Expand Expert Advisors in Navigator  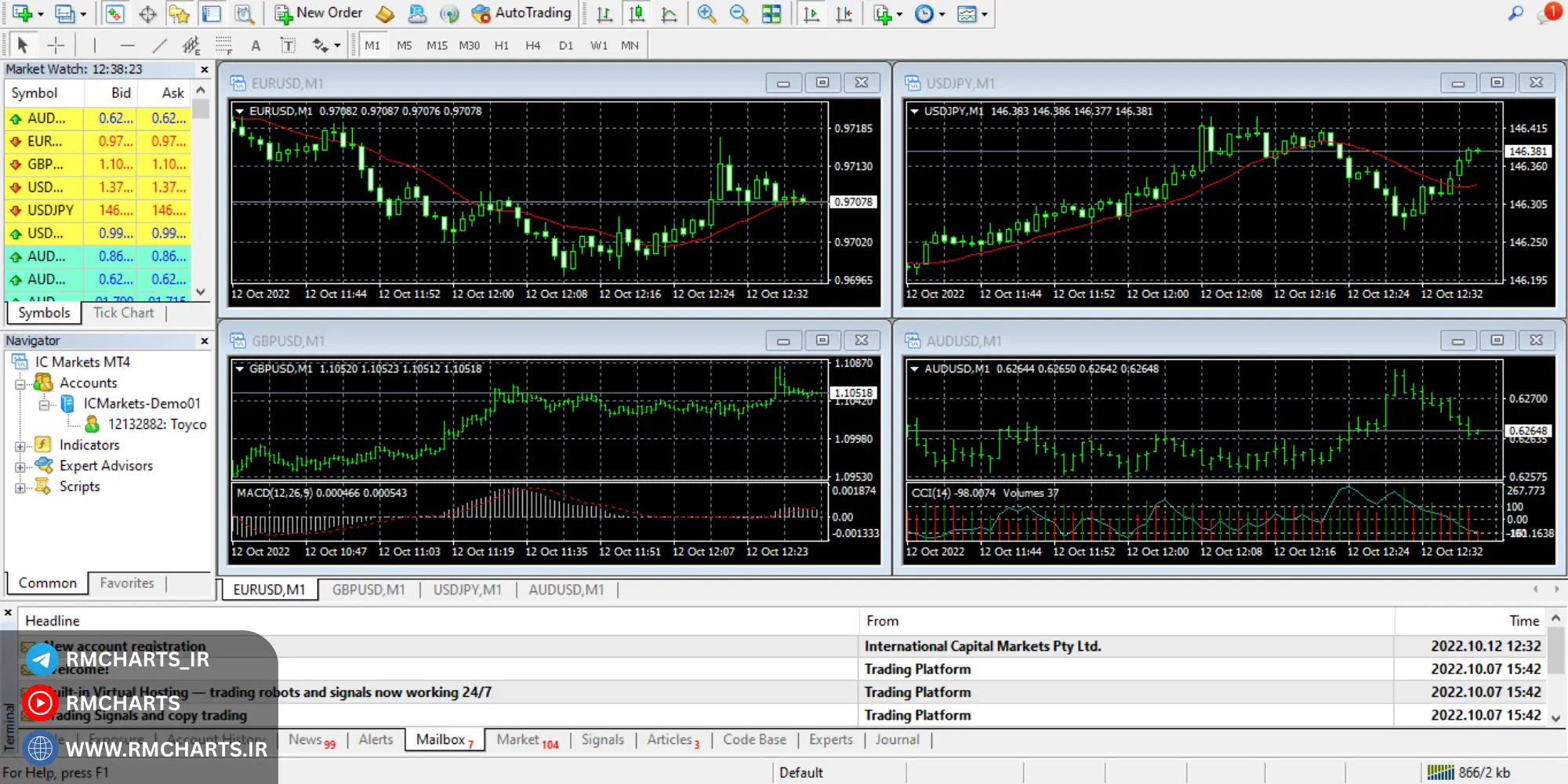tap(20, 466)
